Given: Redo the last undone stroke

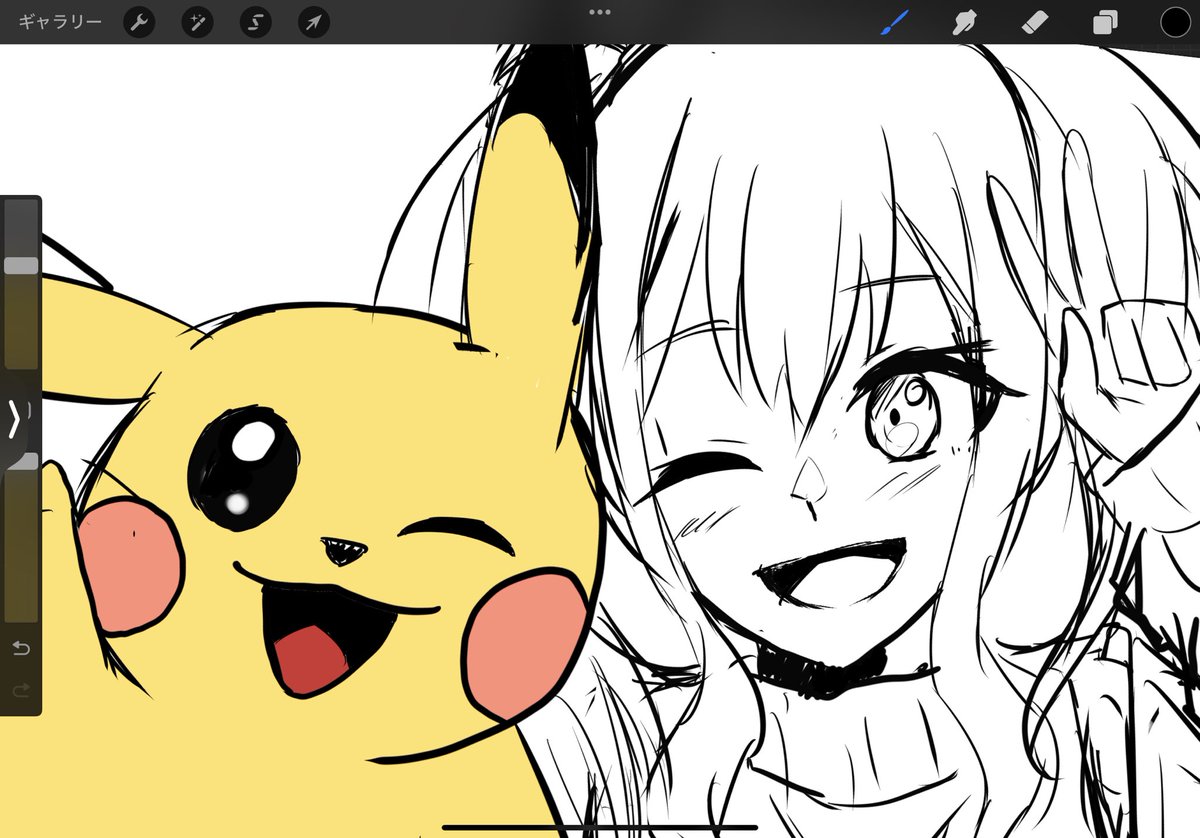Looking at the screenshot, I should tap(21, 690).
